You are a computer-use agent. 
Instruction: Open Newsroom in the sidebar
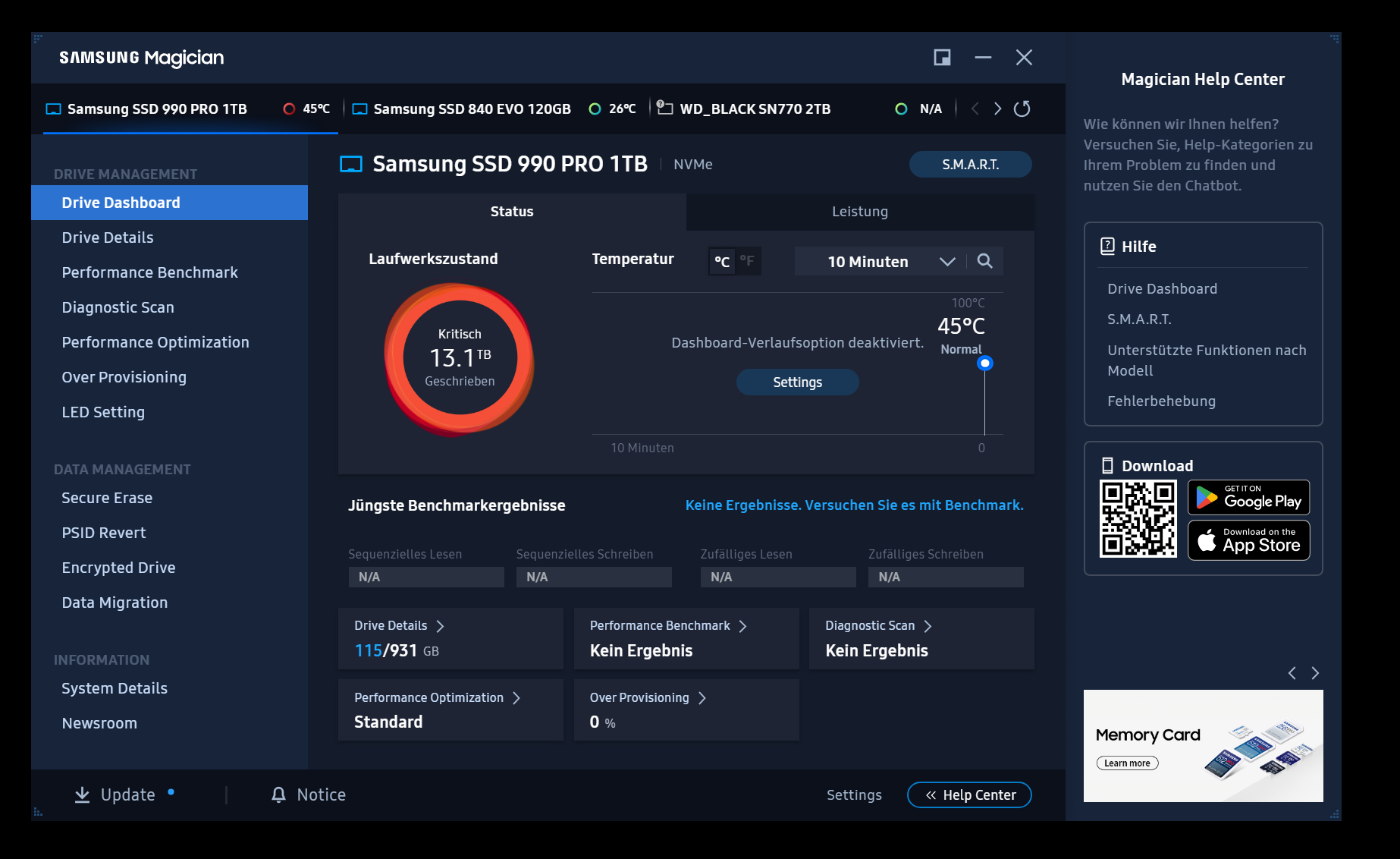(169, 723)
